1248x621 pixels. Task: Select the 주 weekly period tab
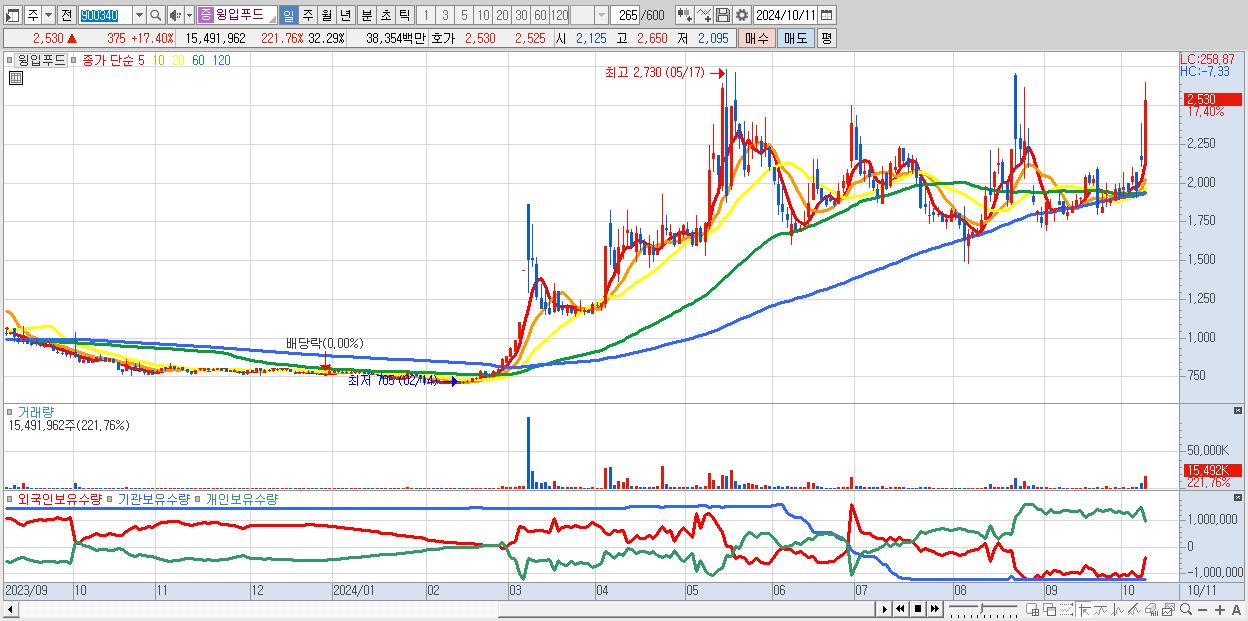(307, 15)
